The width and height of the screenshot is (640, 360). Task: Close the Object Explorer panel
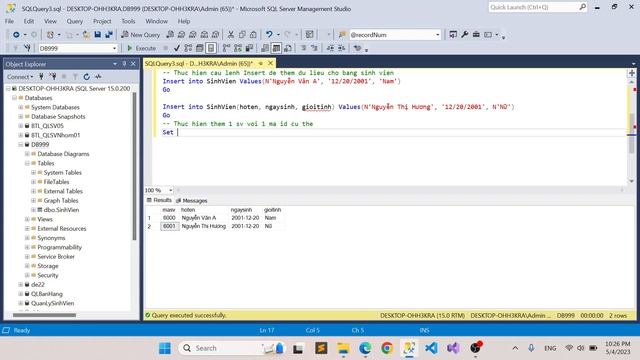(x=133, y=64)
